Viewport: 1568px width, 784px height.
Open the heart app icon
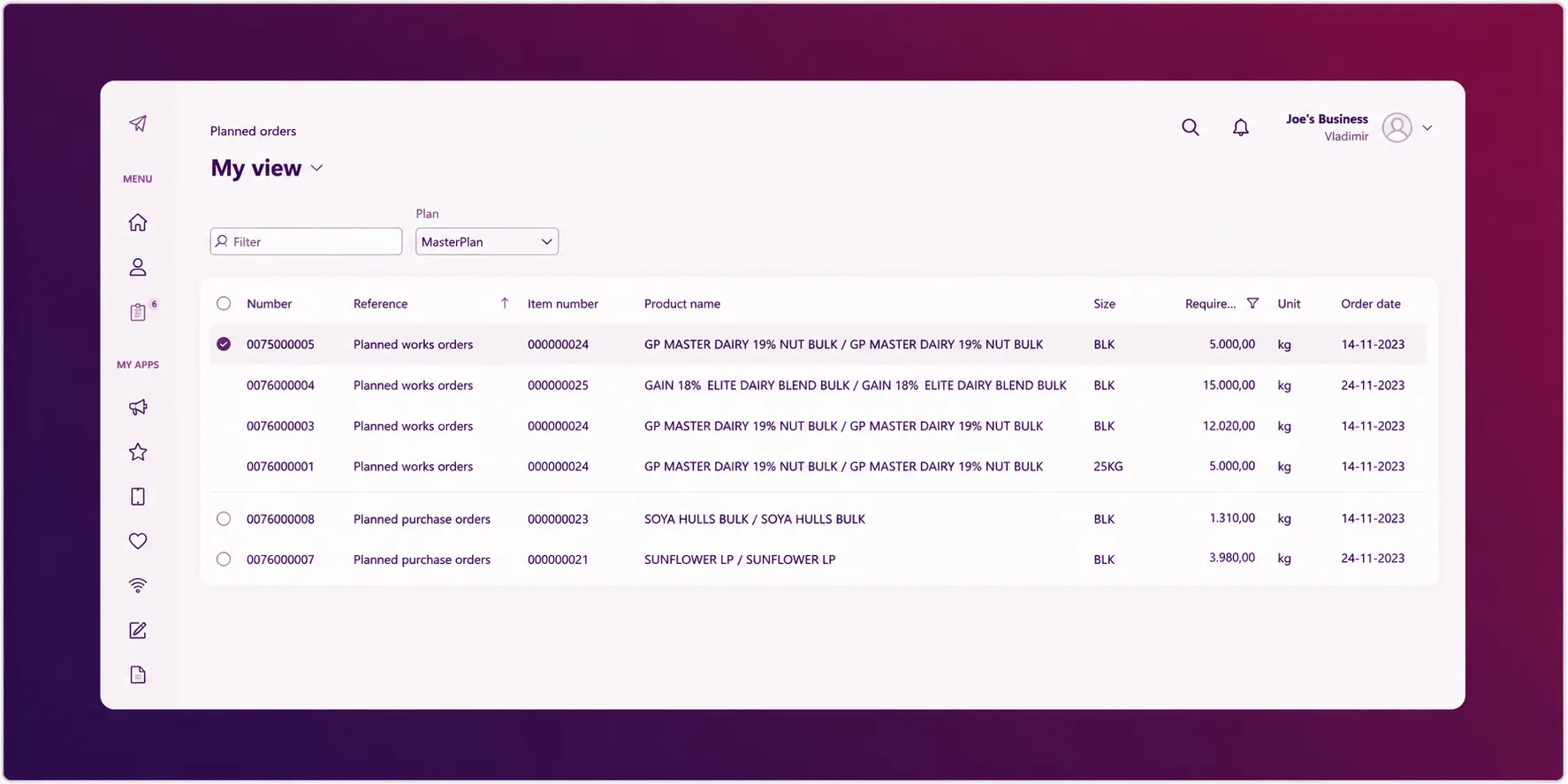tap(138, 541)
